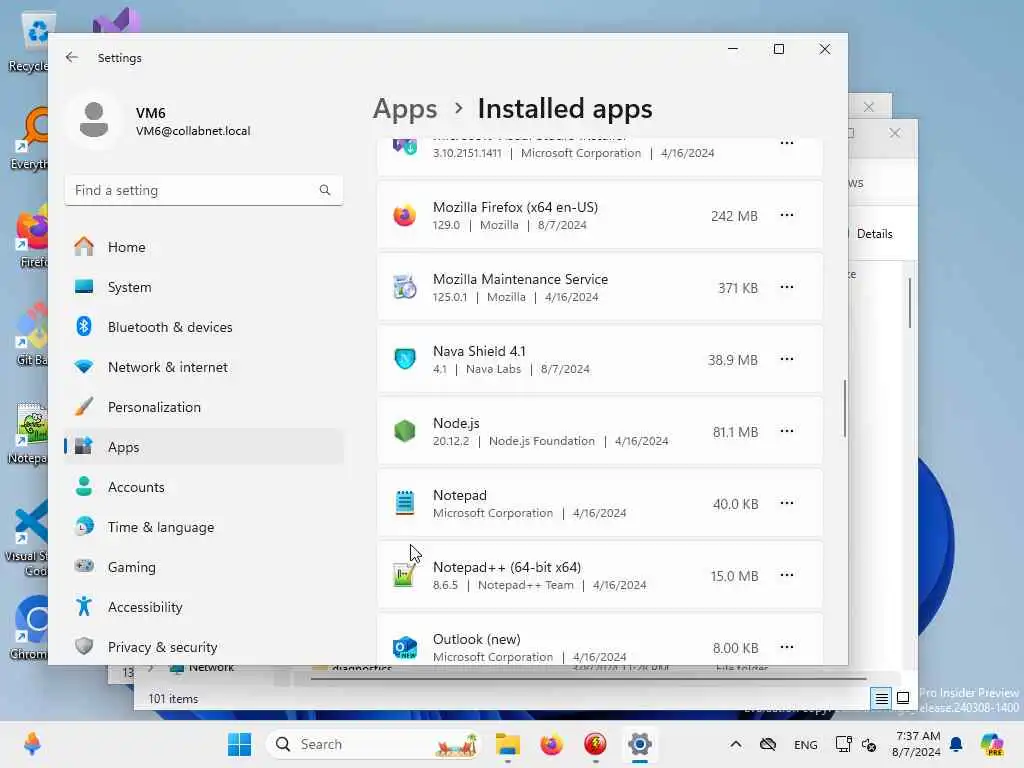Open the red lightning app in taskbar
The height and width of the screenshot is (768, 1024).
pos(596,744)
